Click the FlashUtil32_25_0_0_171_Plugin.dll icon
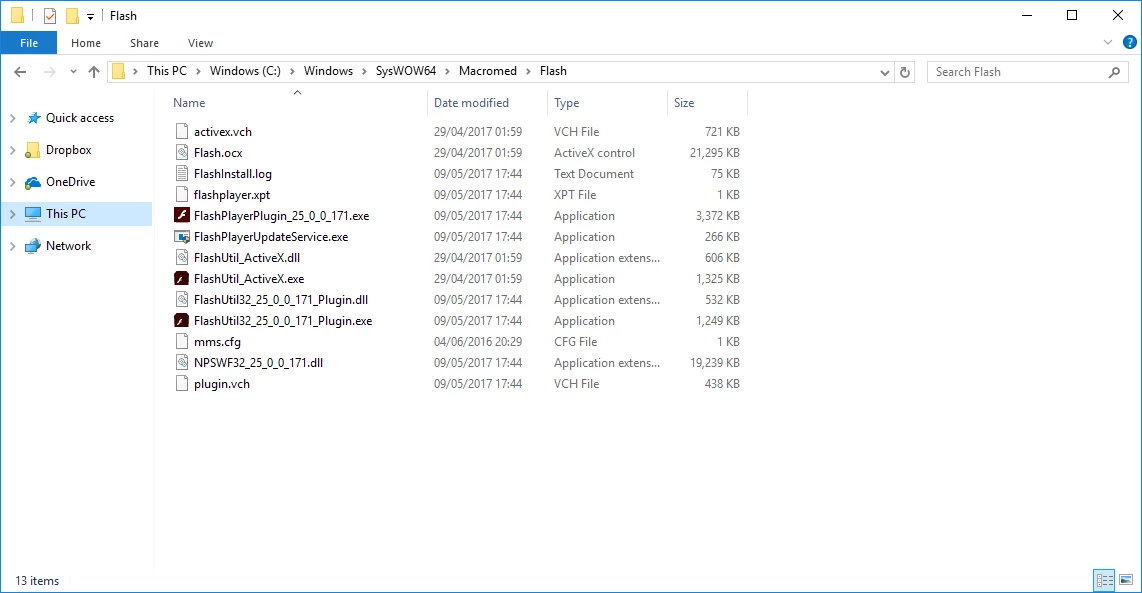The width and height of the screenshot is (1142, 593). 181,300
